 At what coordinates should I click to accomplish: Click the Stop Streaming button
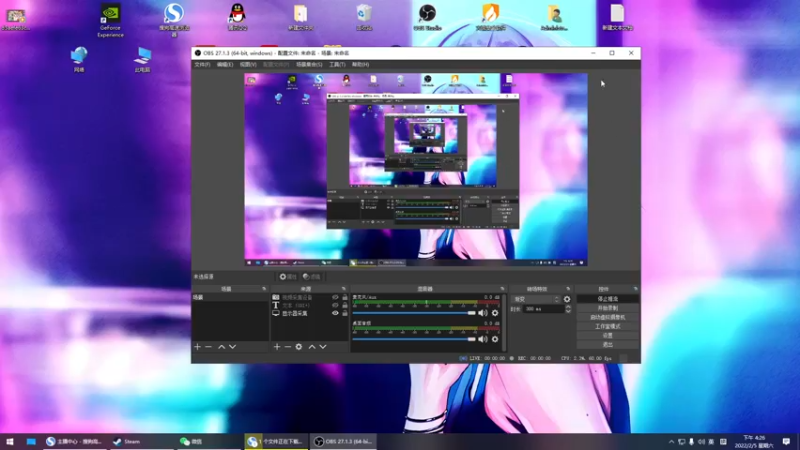point(608,299)
